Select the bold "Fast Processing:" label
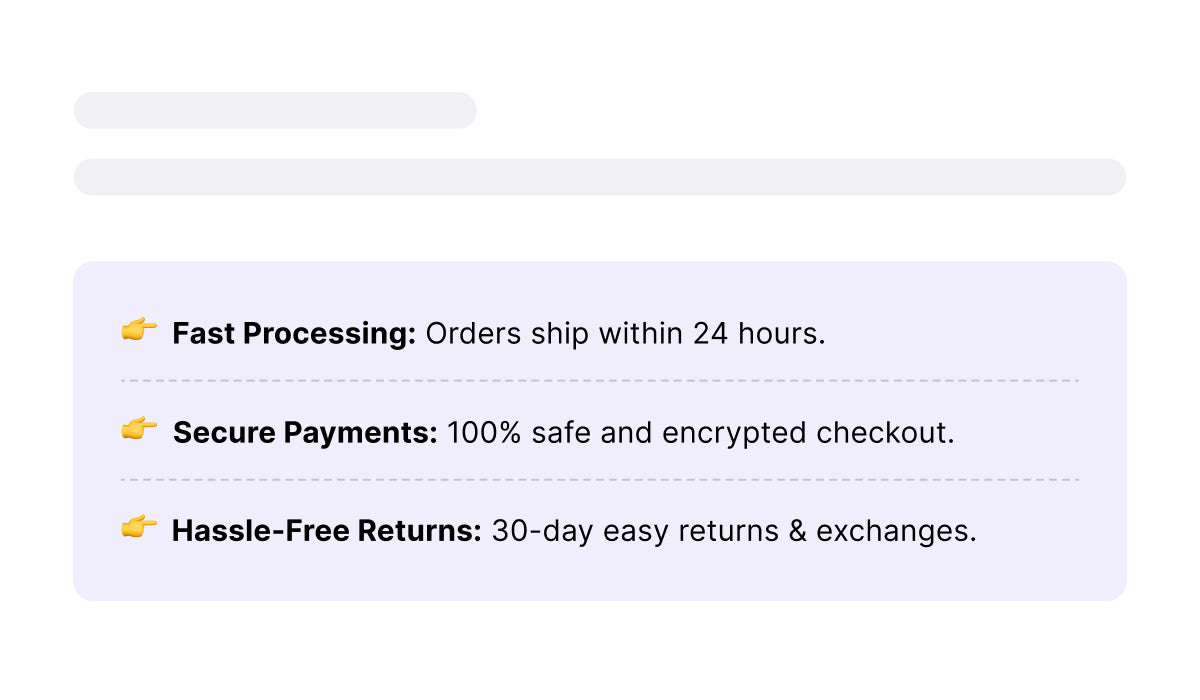 coord(294,334)
